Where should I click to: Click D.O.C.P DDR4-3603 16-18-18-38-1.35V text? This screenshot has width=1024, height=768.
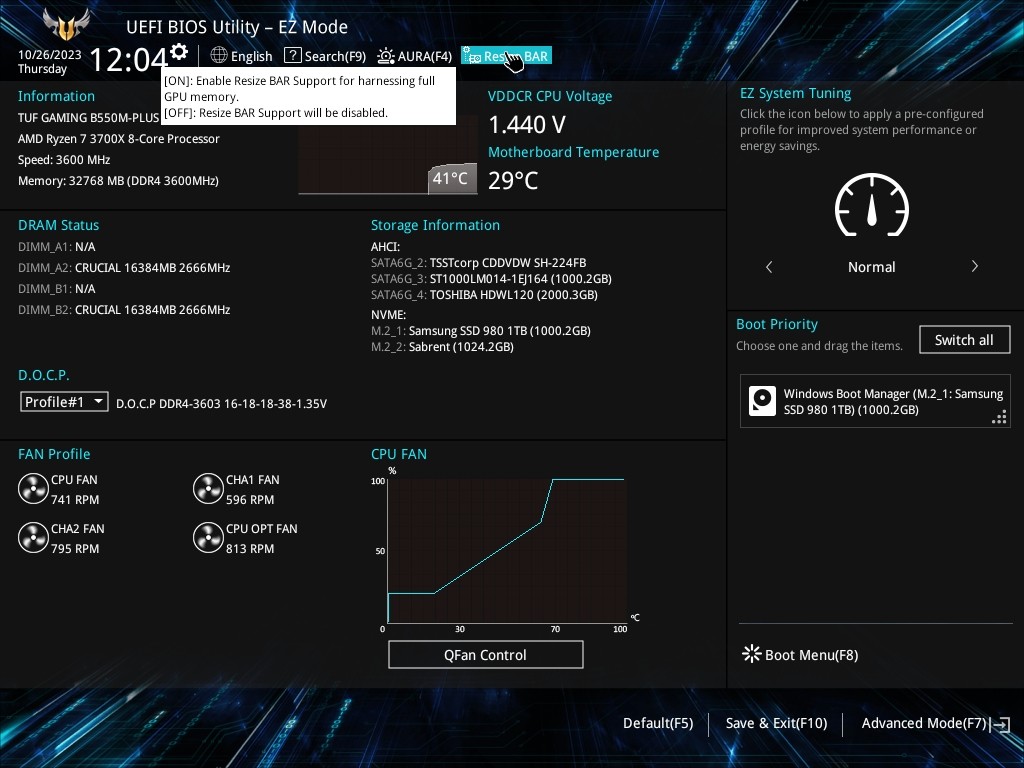221,404
